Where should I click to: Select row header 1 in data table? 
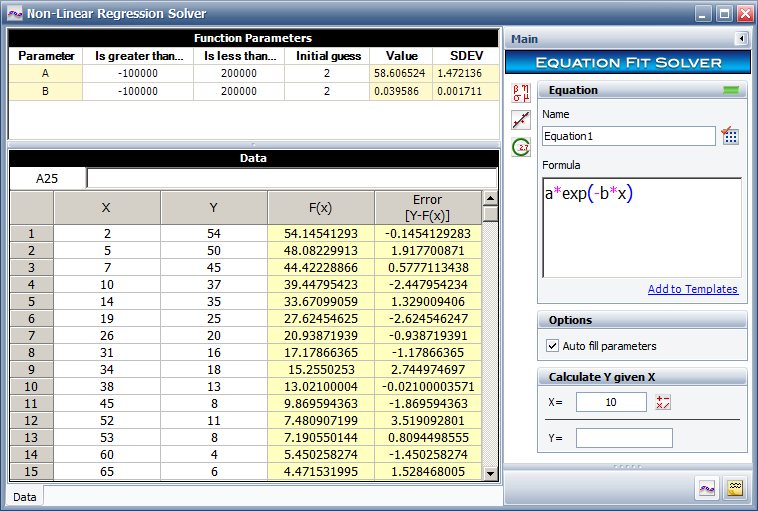click(31, 234)
